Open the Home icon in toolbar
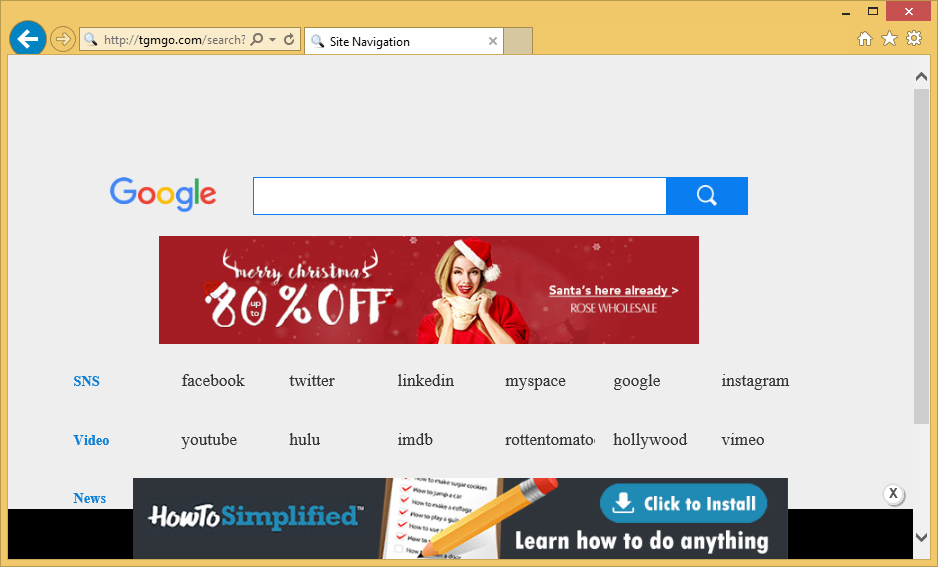The height and width of the screenshot is (567, 938). pyautogui.click(x=864, y=39)
